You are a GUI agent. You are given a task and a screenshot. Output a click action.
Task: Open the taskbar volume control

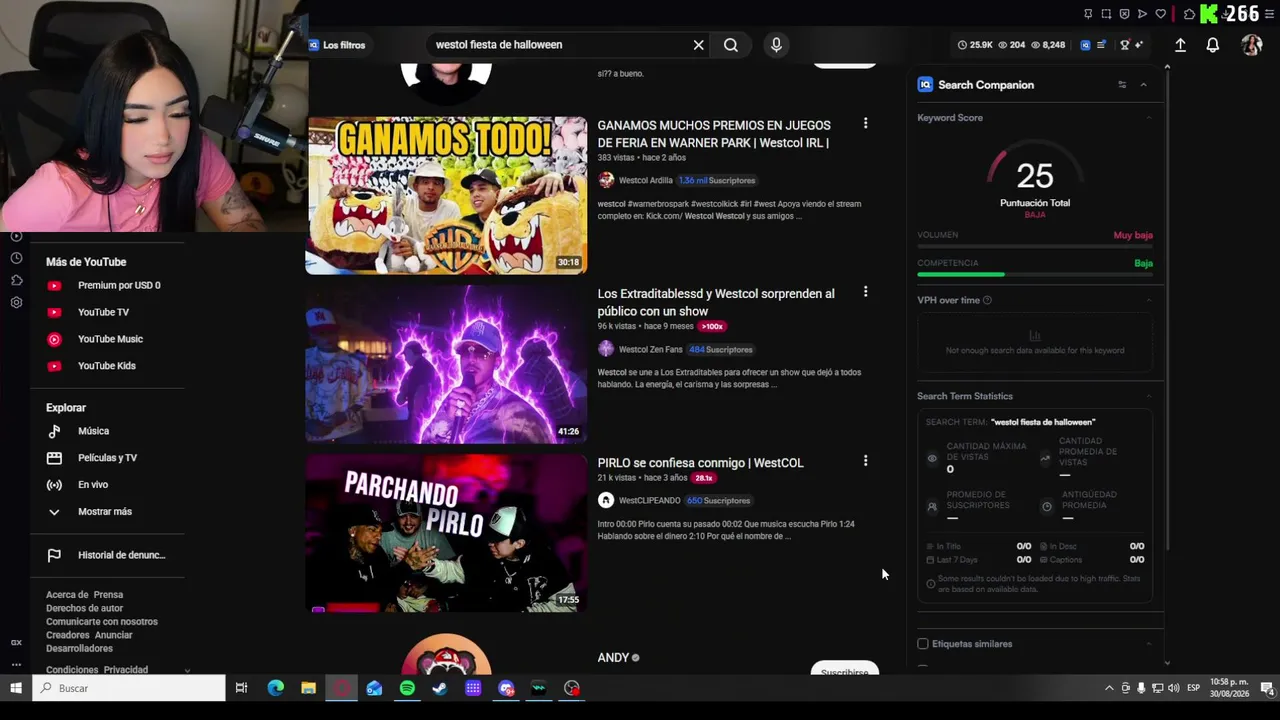click(x=1174, y=688)
